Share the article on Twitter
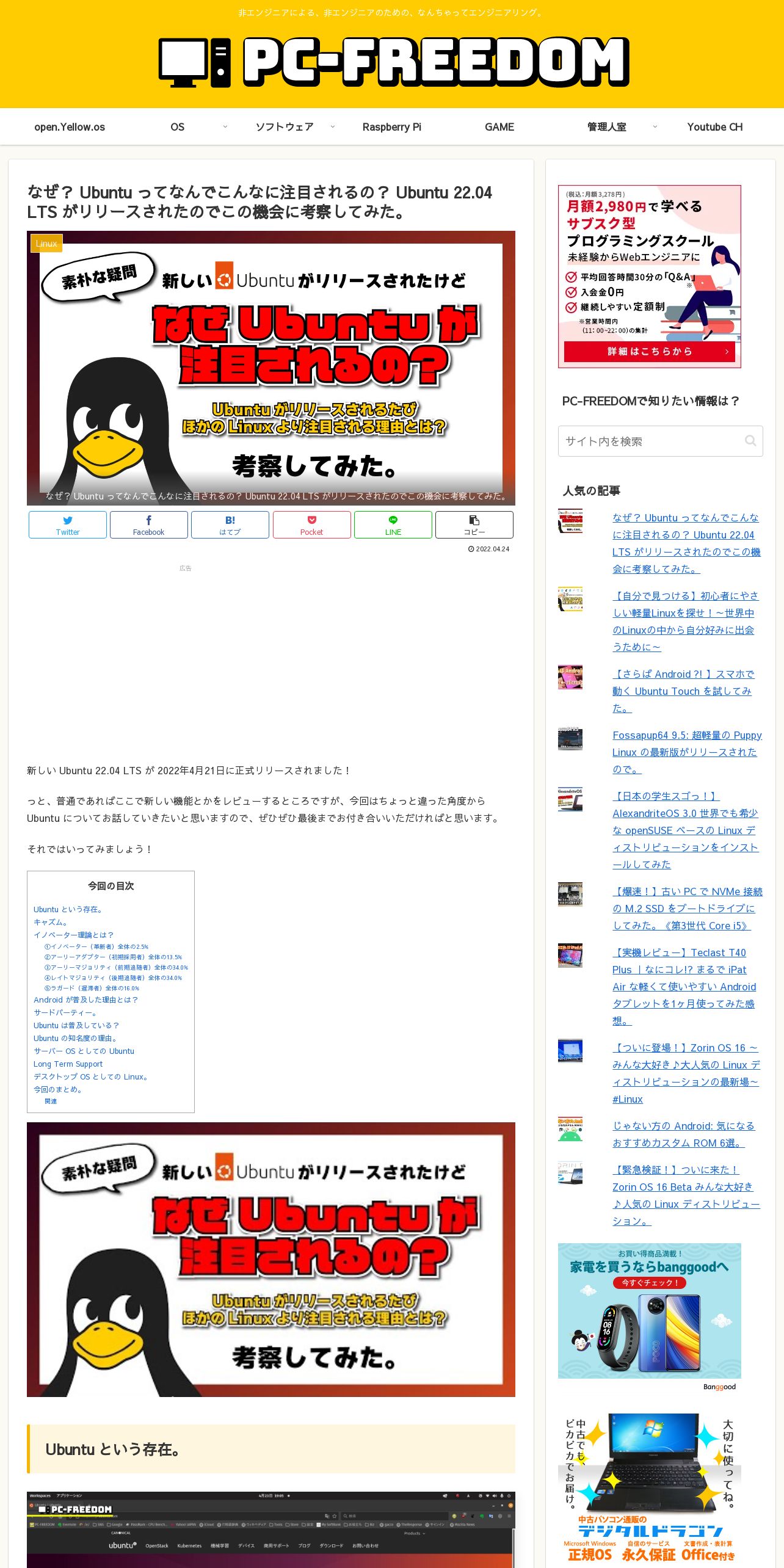This screenshot has width=784, height=1568. coord(68,524)
